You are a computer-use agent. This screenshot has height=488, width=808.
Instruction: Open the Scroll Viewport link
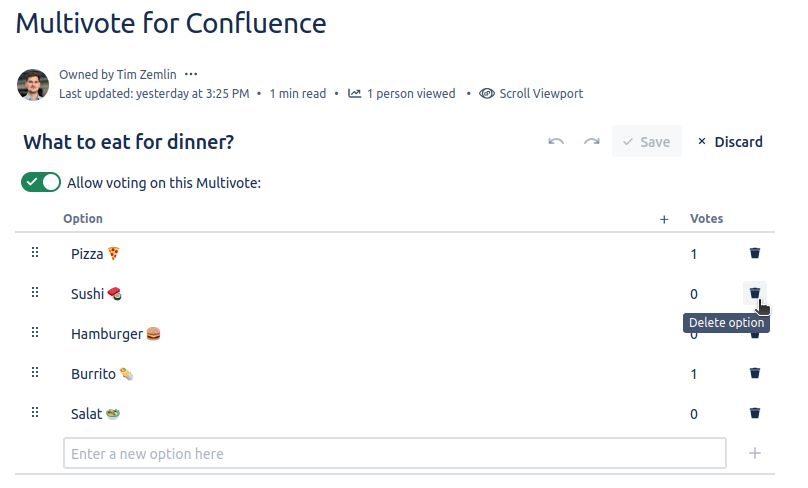[x=531, y=94]
